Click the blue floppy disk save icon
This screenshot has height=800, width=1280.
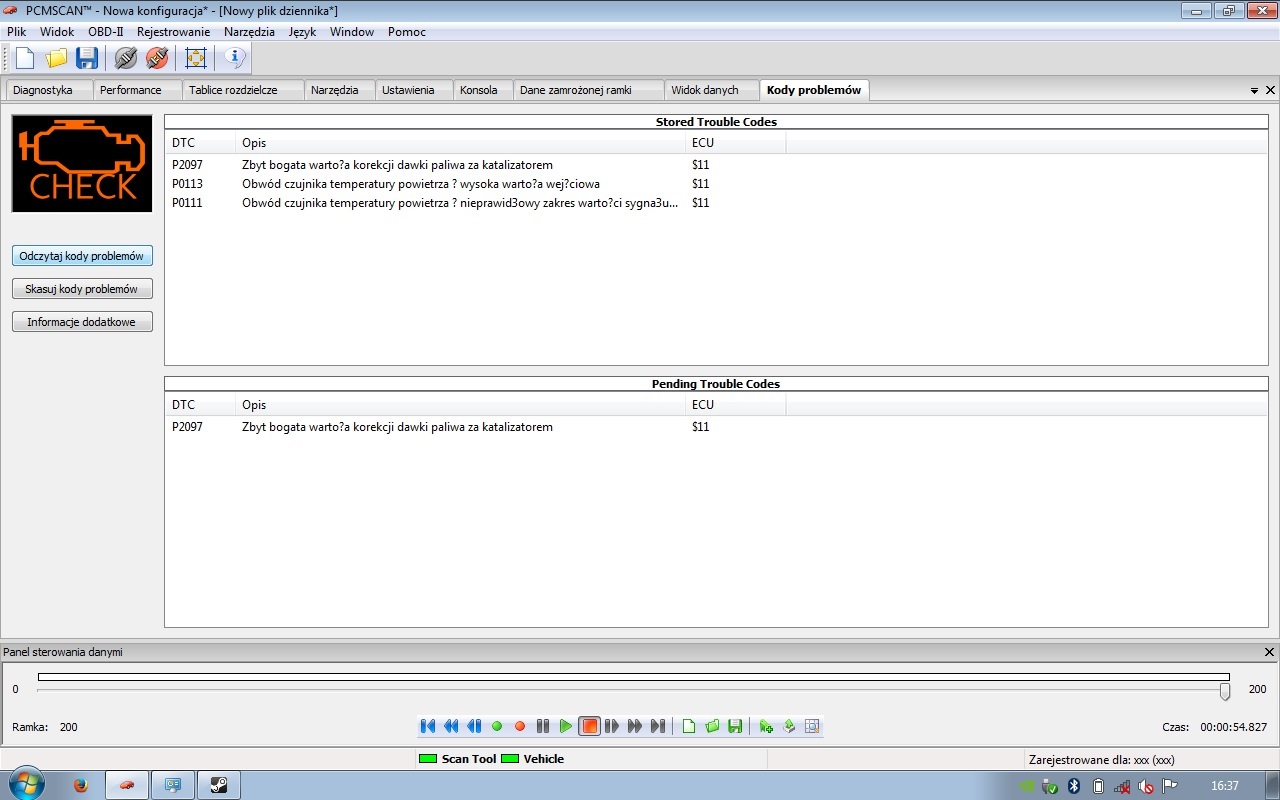click(x=87, y=58)
